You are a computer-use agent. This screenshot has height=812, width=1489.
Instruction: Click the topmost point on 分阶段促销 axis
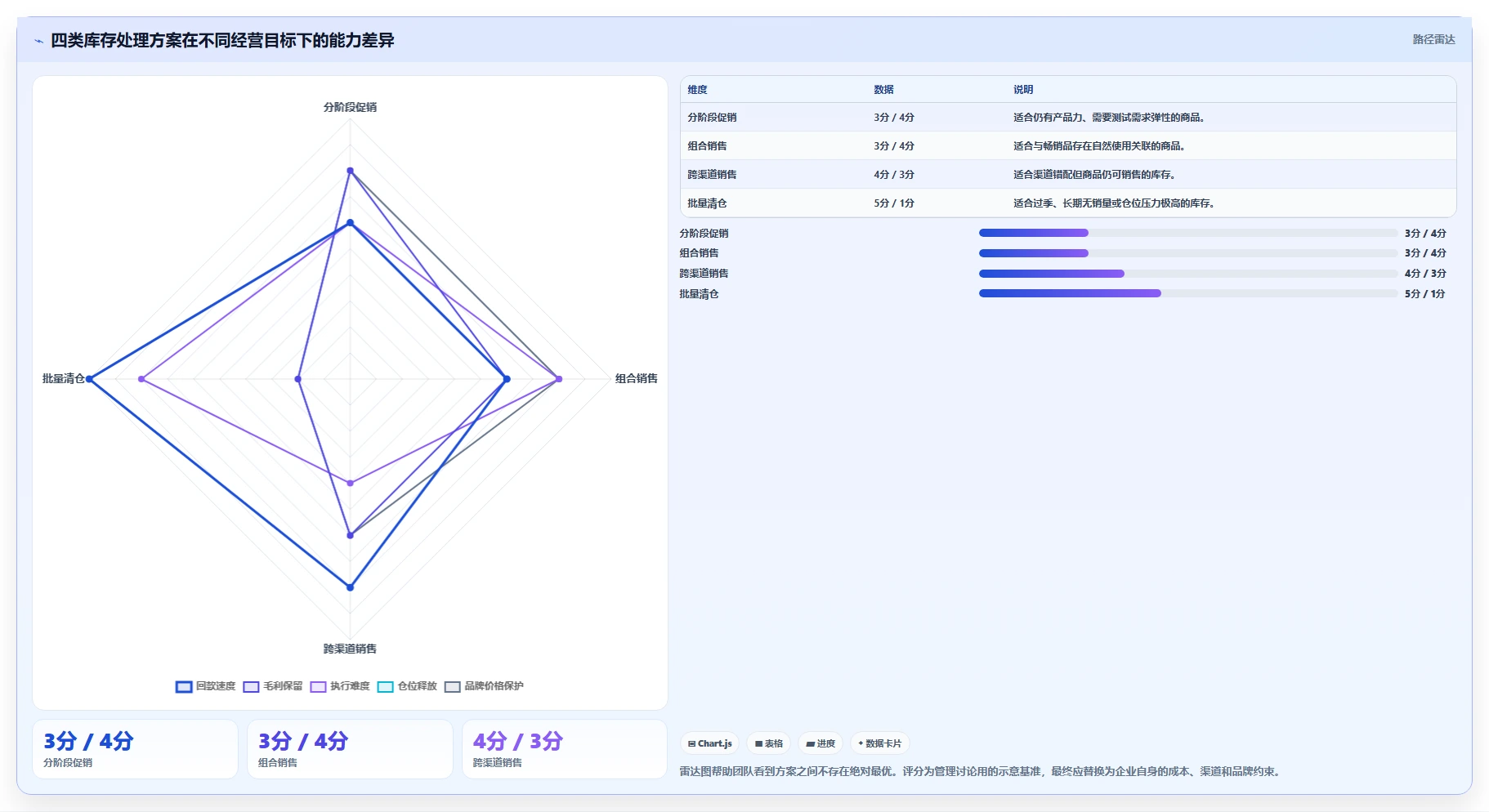pos(350,171)
